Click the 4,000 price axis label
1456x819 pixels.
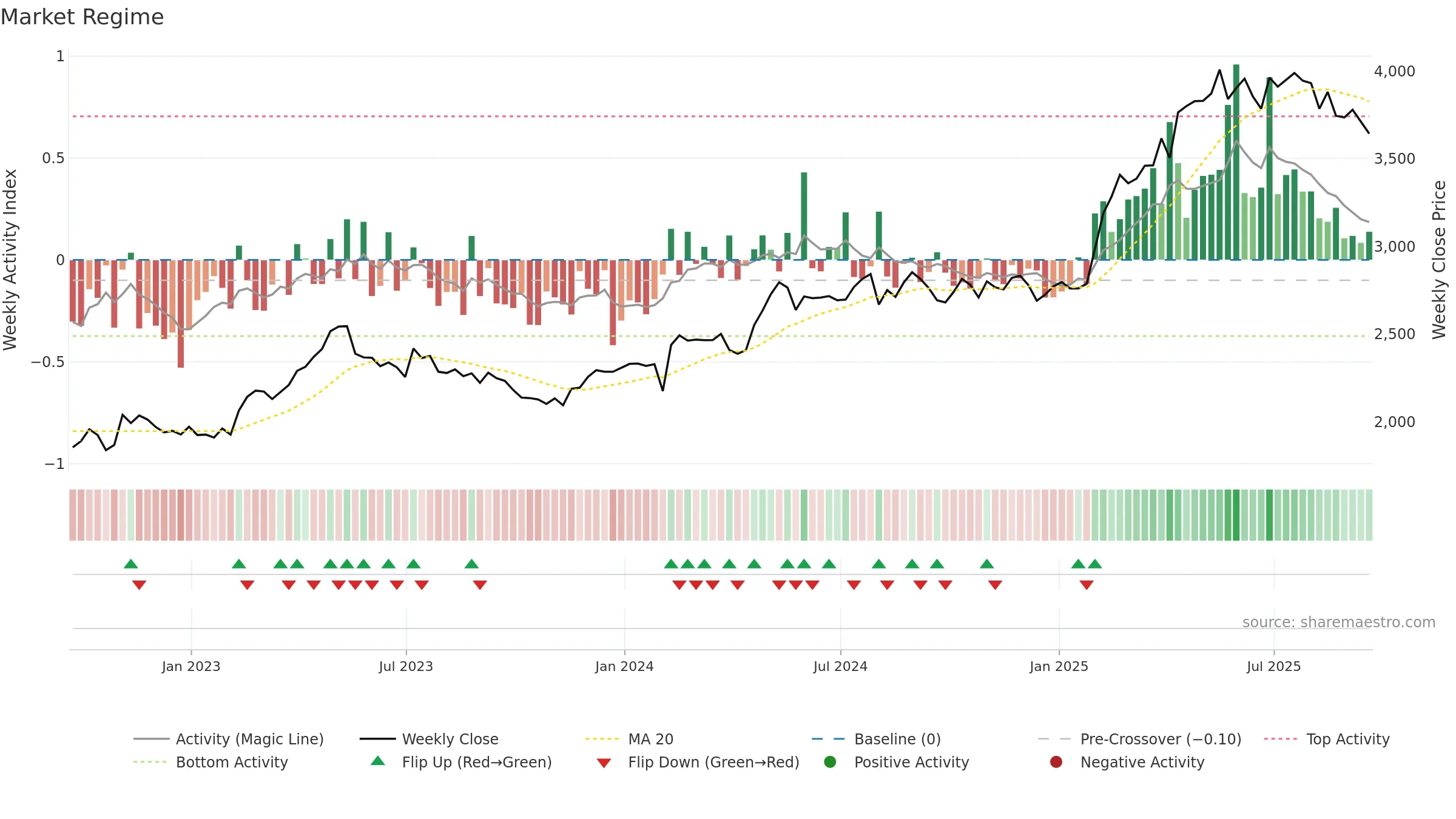1395,71
